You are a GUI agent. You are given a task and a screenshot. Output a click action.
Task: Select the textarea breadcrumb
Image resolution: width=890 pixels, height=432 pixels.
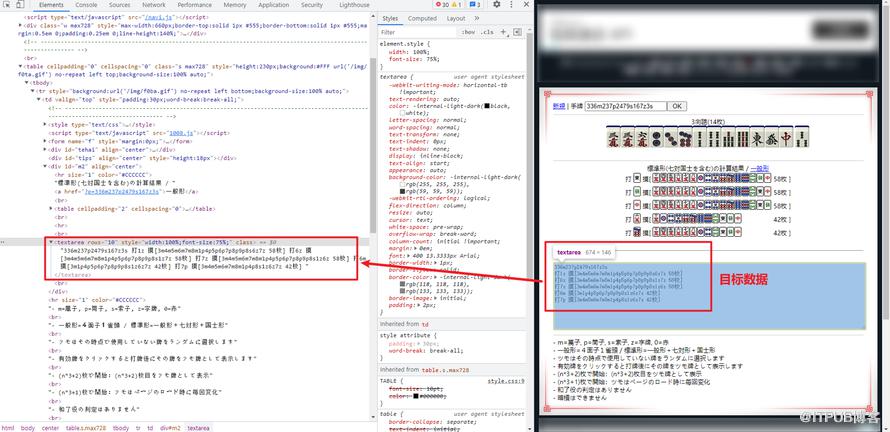[199, 427]
